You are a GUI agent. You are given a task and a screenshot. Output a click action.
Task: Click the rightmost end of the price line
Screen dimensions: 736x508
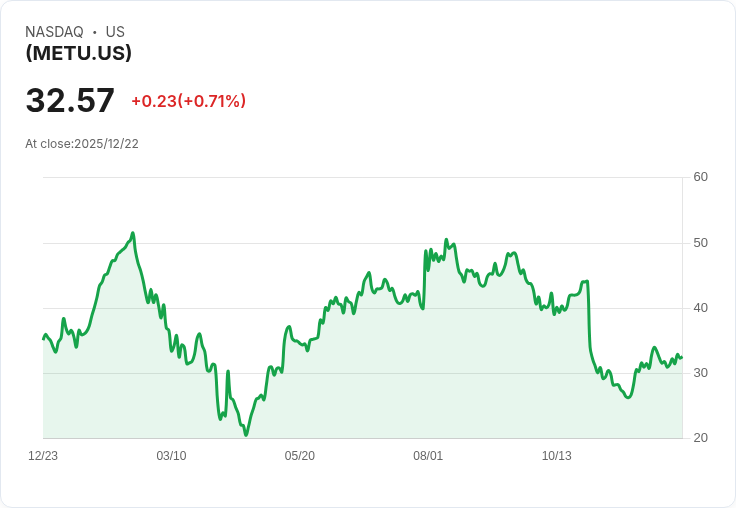coord(682,357)
